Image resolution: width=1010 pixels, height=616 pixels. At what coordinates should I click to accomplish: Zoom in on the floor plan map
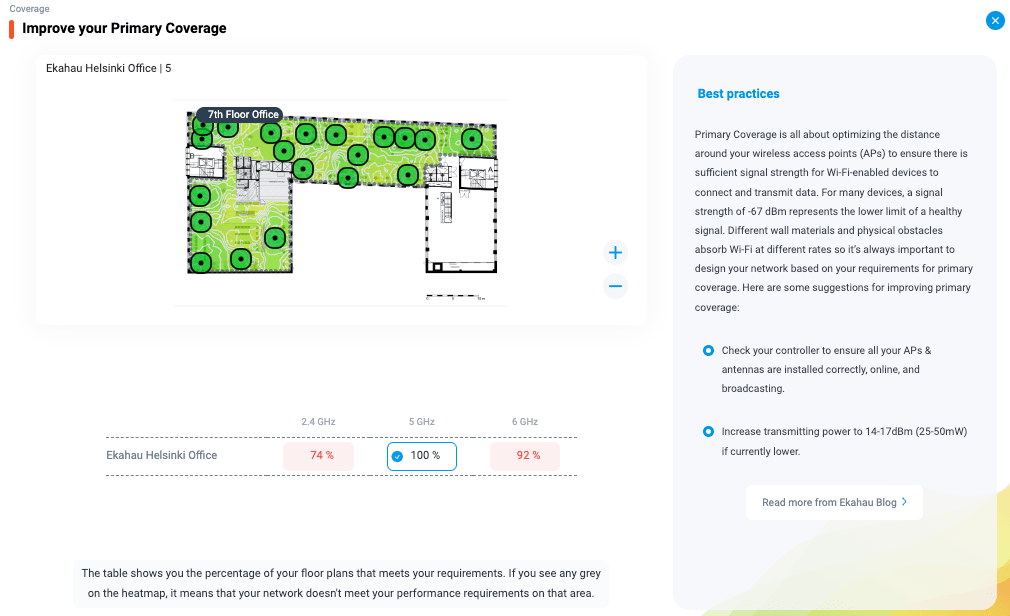tap(616, 253)
